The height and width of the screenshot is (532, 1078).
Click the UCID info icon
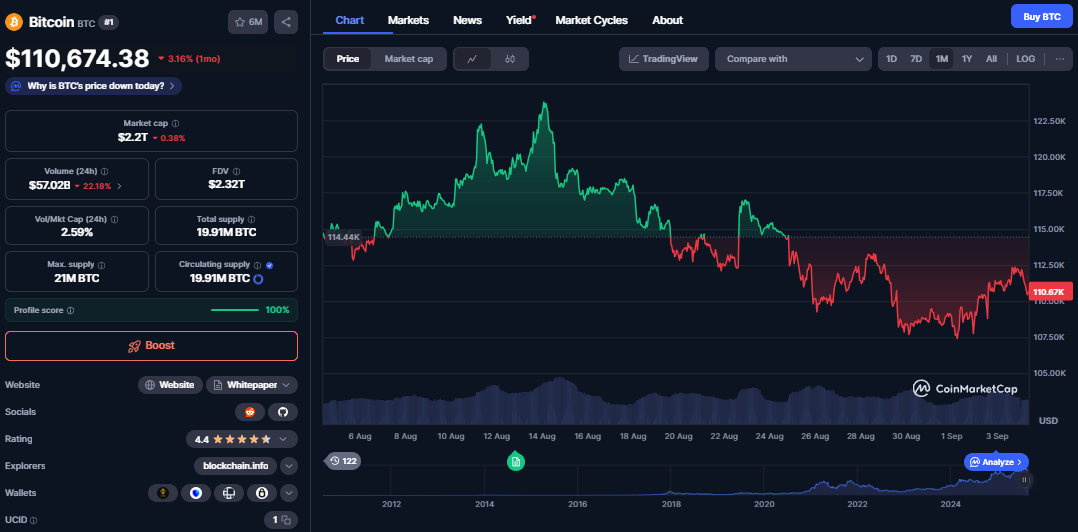click(34, 520)
